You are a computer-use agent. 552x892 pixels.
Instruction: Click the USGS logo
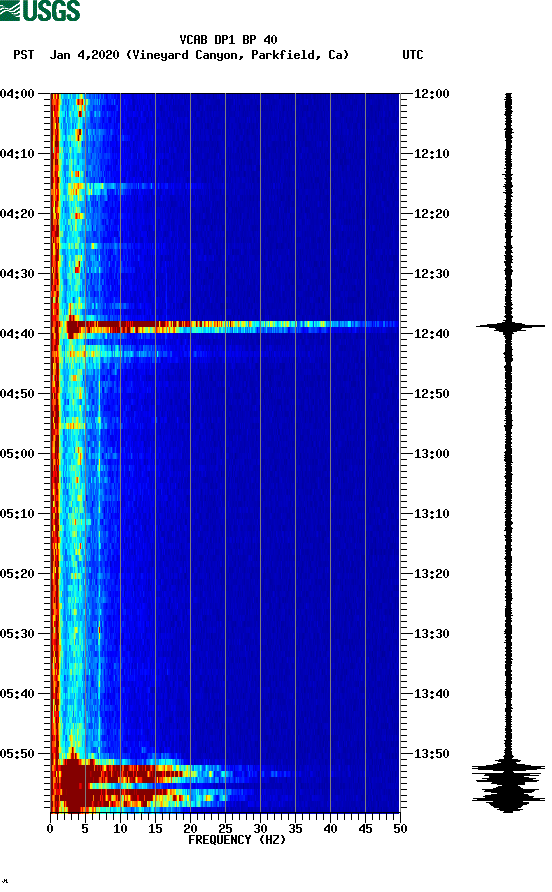[40, 10]
